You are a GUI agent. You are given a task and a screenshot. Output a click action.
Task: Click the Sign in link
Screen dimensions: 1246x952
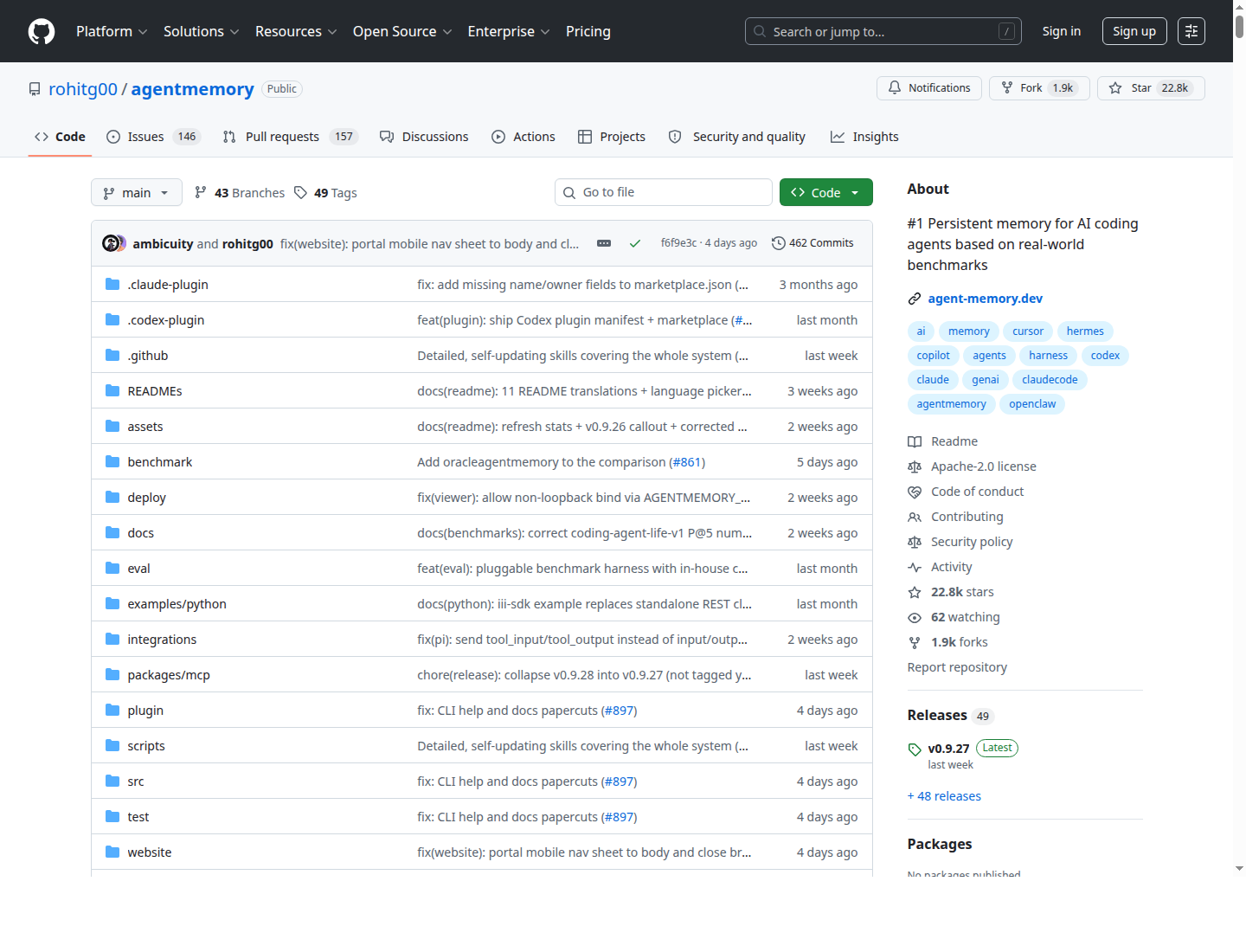1062,31
